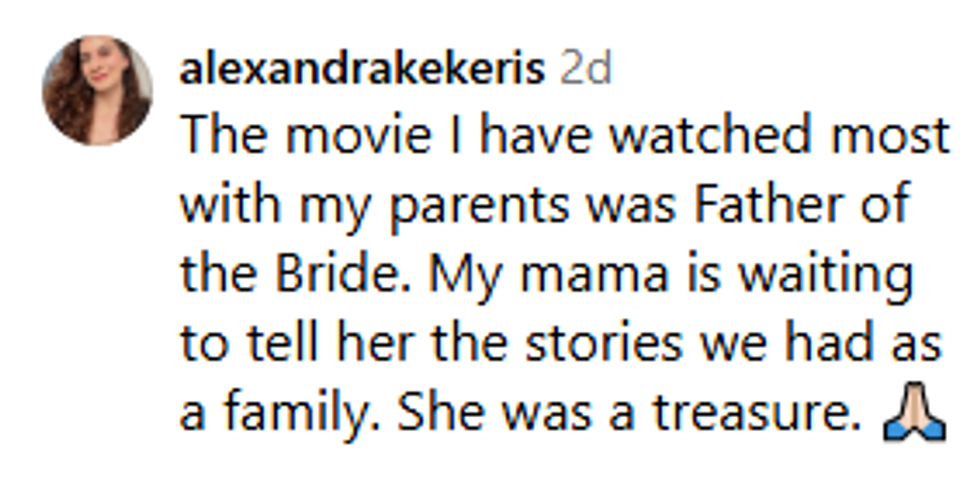Viewport: 980px width, 485px height.
Task: Click the word "stories" in the comment
Action: [631, 345]
